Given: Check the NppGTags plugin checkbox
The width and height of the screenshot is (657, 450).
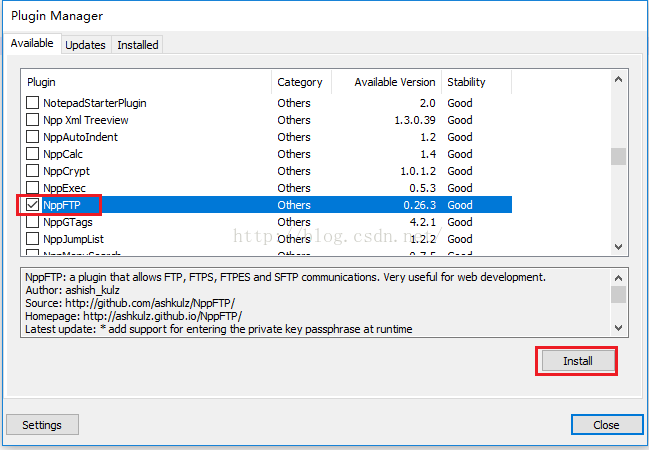Looking at the screenshot, I should coord(33,222).
